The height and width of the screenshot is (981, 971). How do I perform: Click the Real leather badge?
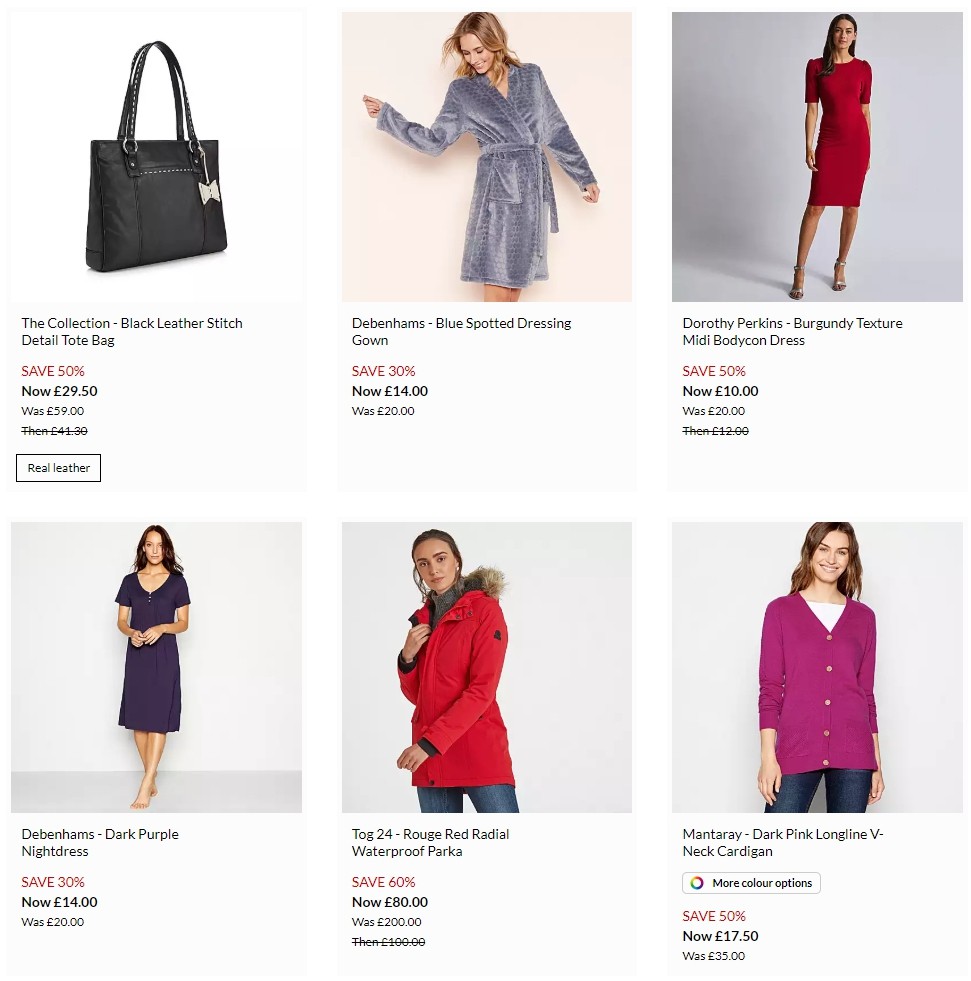tap(58, 467)
